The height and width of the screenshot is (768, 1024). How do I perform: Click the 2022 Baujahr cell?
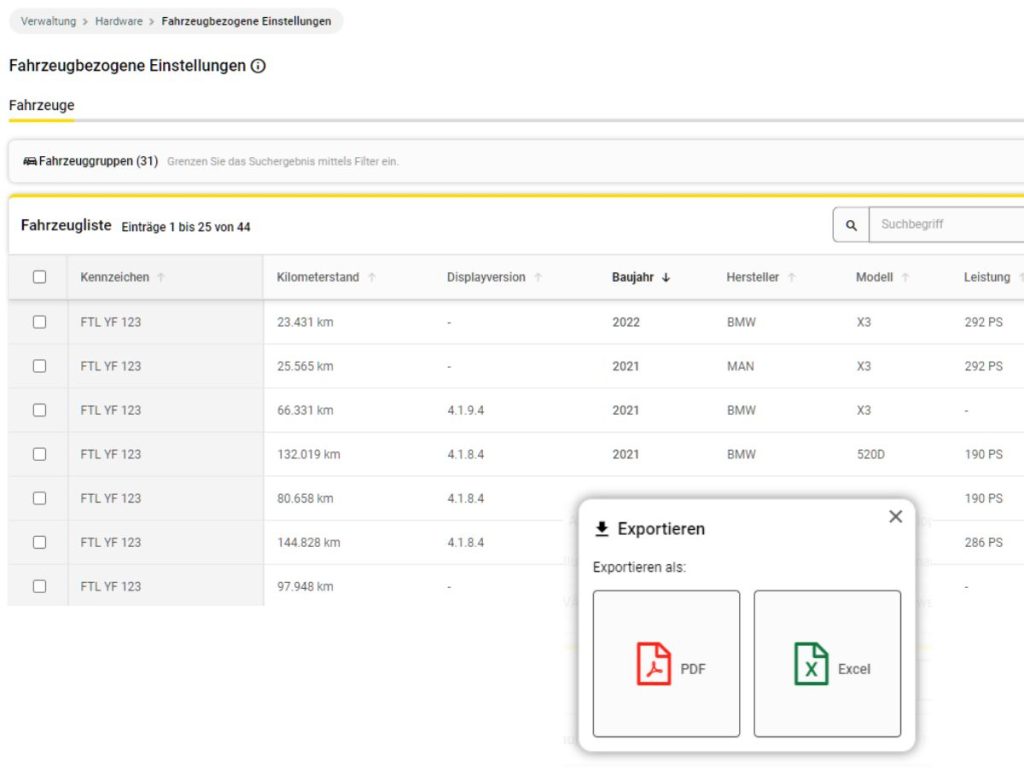[x=626, y=322]
